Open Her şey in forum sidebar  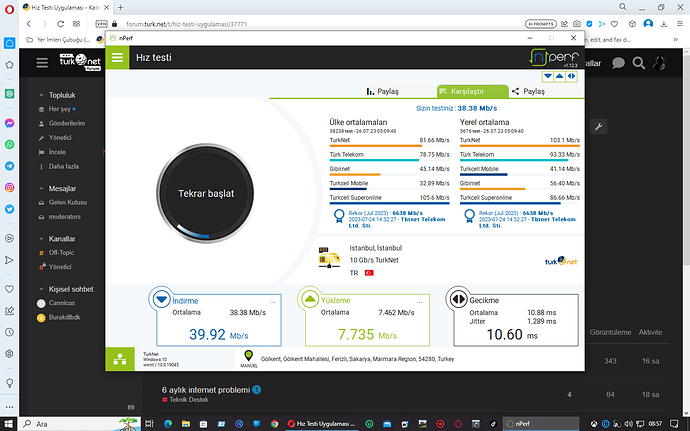pyautogui.click(x=57, y=109)
